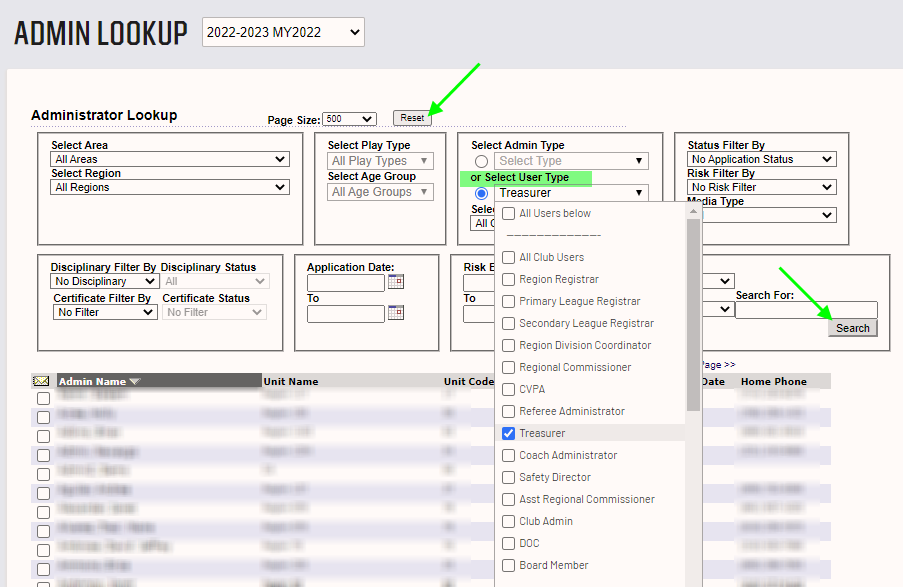Expand the Status Filter By dropdown
The height and width of the screenshot is (587, 903).
click(761, 159)
